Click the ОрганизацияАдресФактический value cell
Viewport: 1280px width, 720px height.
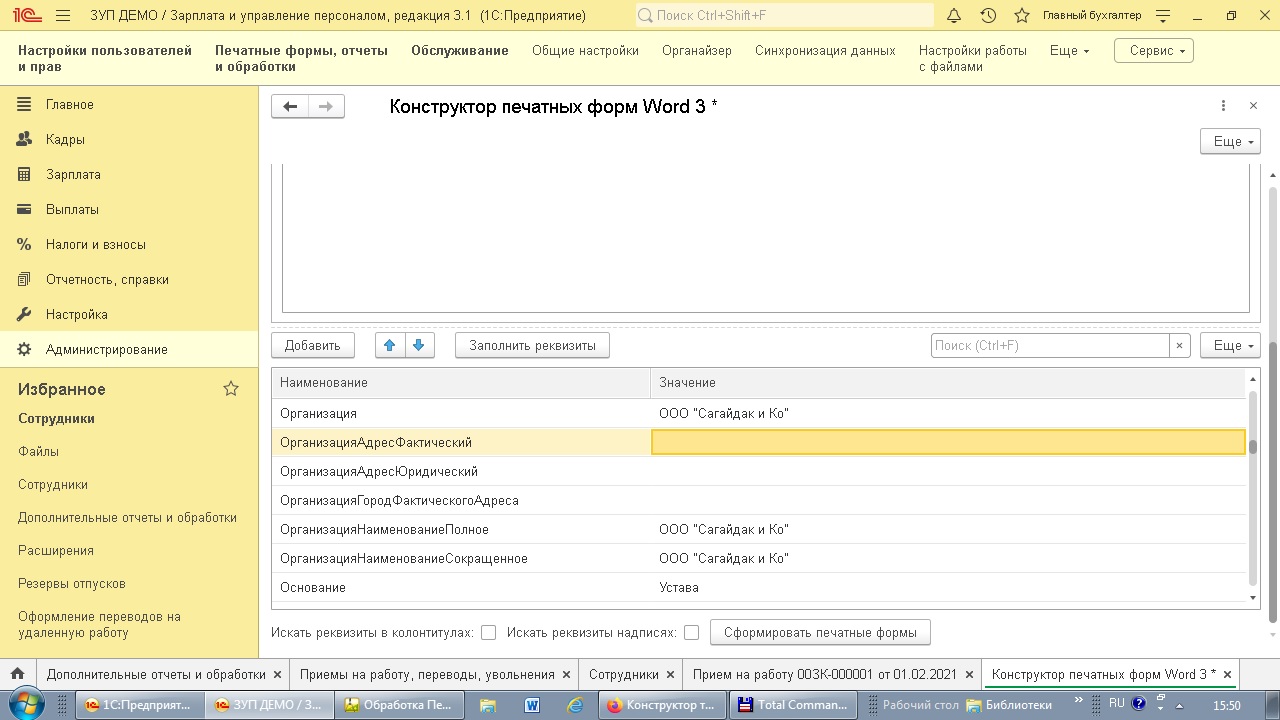coord(948,442)
